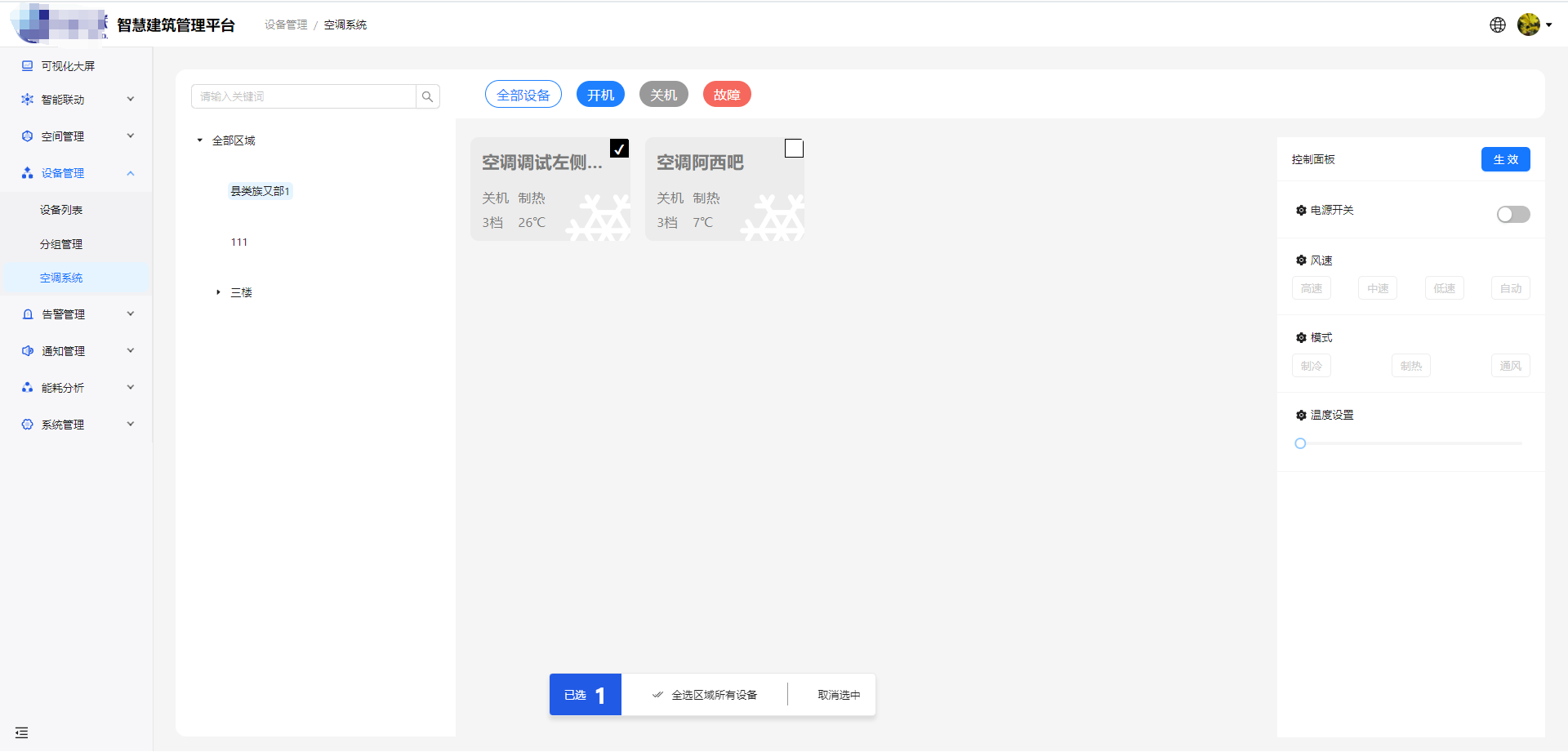Expand the 系统管理 menu chevron
The image size is (1568, 752).
tap(131, 425)
